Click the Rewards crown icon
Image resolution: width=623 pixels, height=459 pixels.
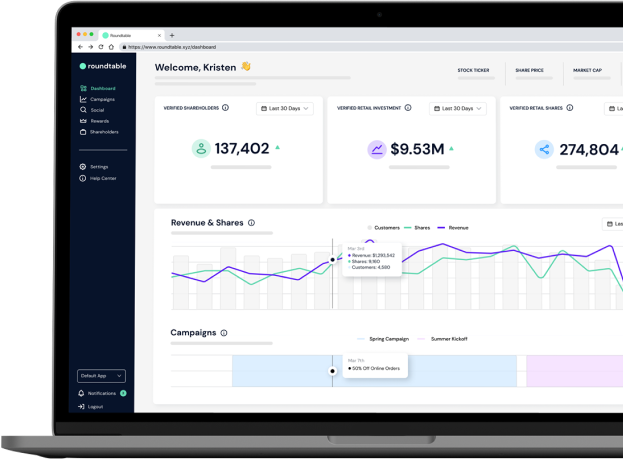click(83, 121)
